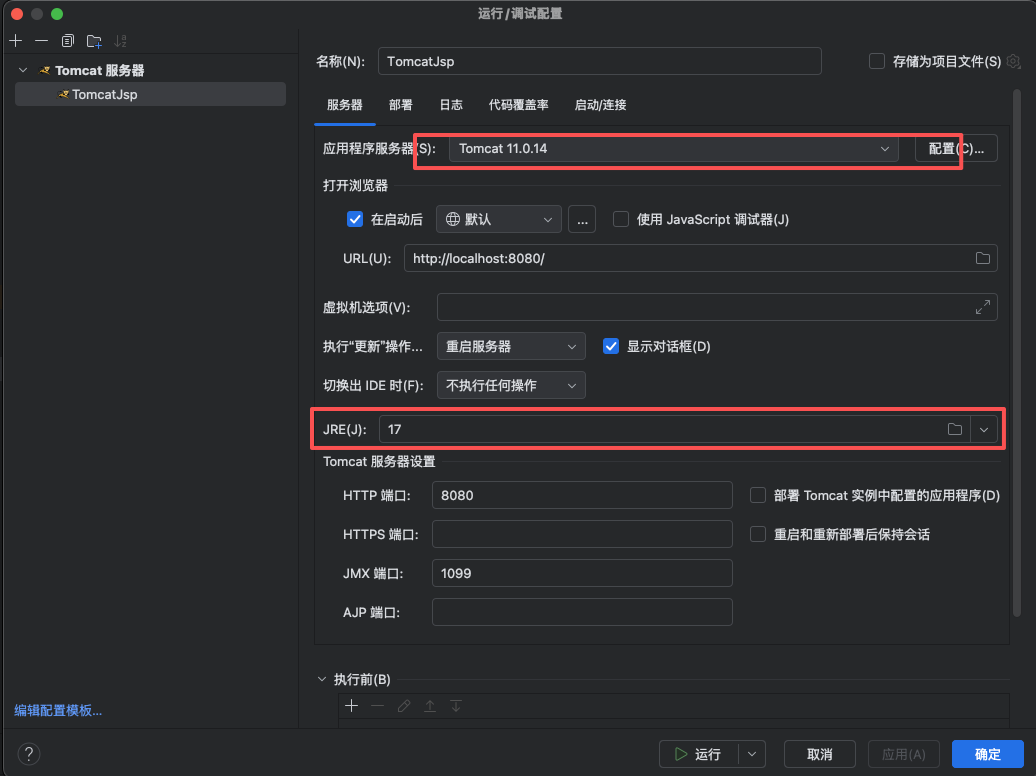
Task: Add a new run configuration
Action: click(16, 41)
